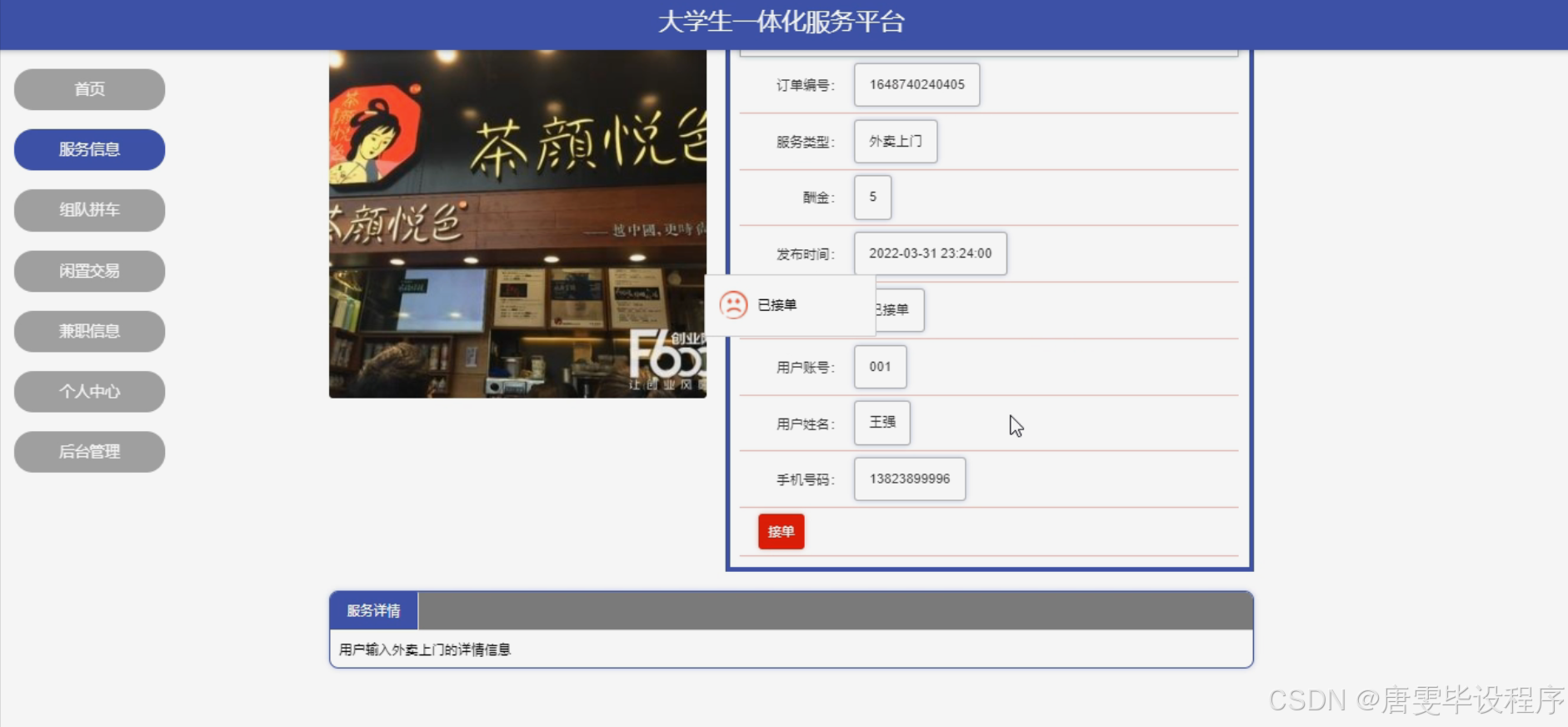Click the 手机号码 field 13823899996
Screen dimensions: 1568x727
[x=910, y=479]
